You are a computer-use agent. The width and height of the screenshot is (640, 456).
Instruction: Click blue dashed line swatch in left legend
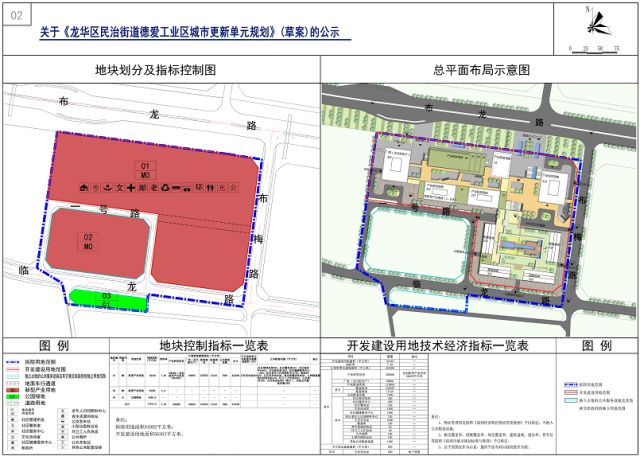click(12, 362)
